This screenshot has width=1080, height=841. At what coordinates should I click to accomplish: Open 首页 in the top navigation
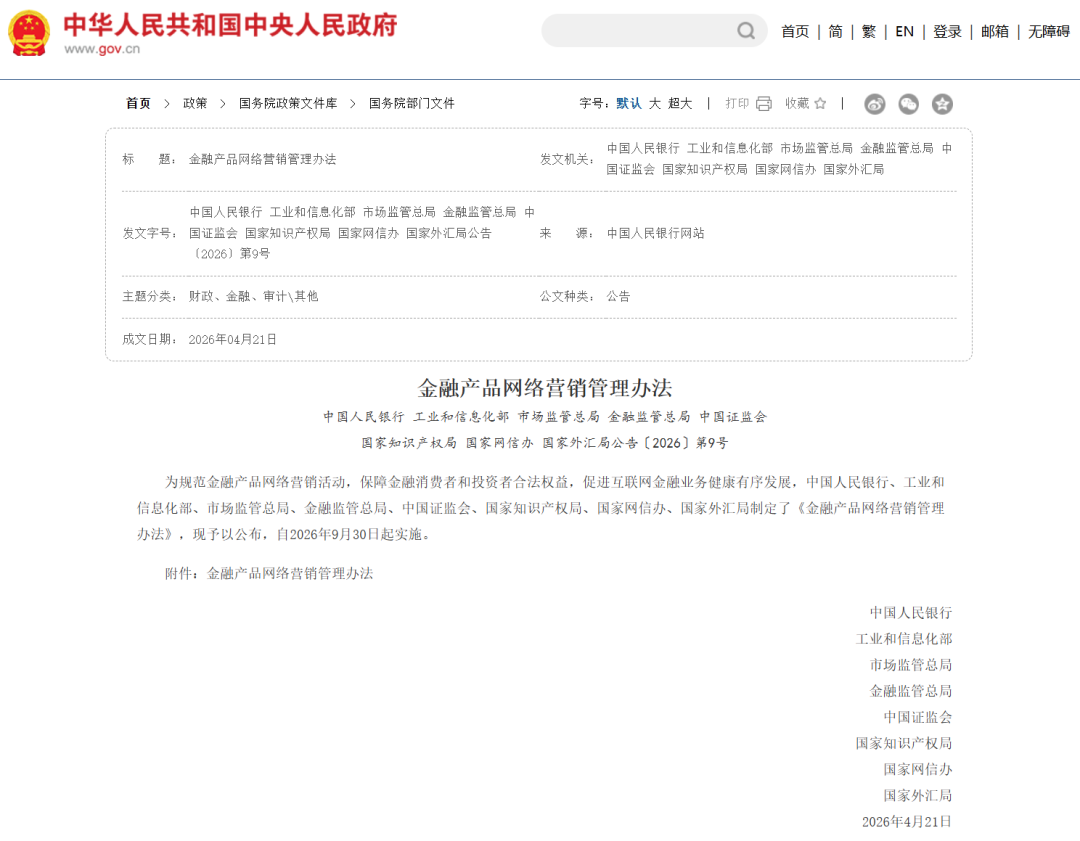(795, 32)
